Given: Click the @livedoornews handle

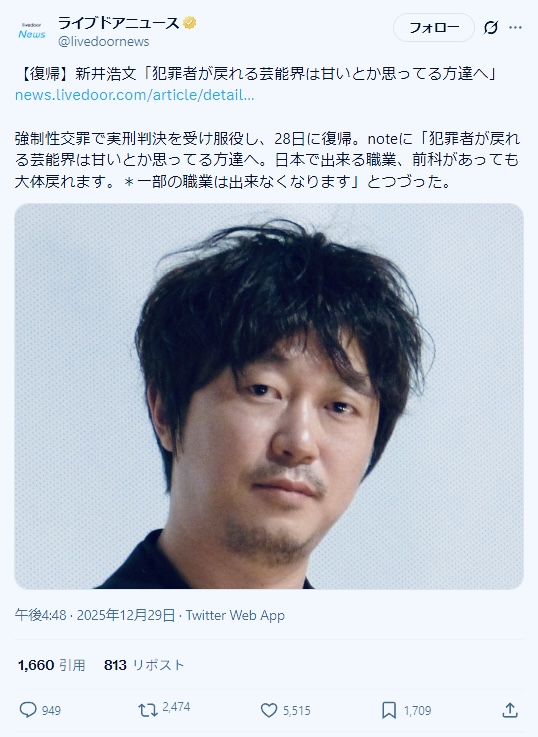Looking at the screenshot, I should pos(103,42).
